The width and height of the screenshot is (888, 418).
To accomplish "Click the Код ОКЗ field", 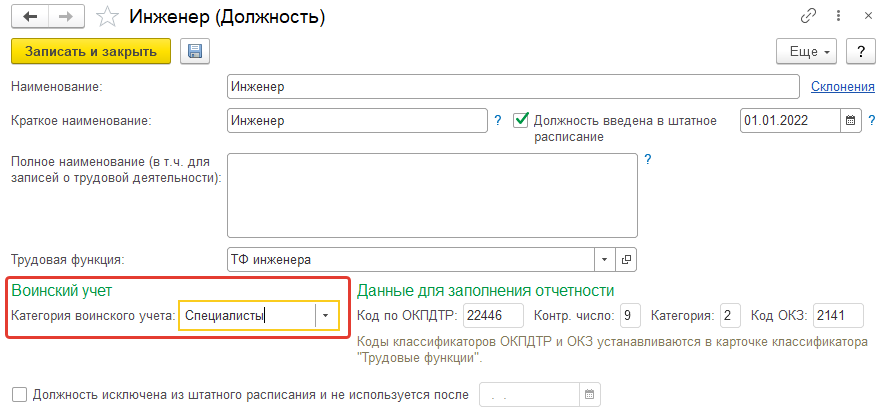I will pyautogui.click(x=838, y=315).
